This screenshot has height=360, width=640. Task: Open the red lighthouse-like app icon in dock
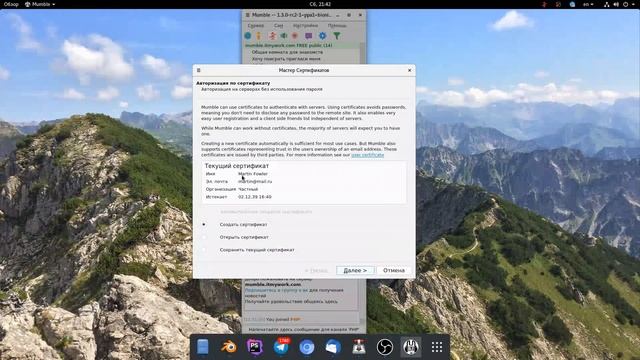(x=359, y=347)
